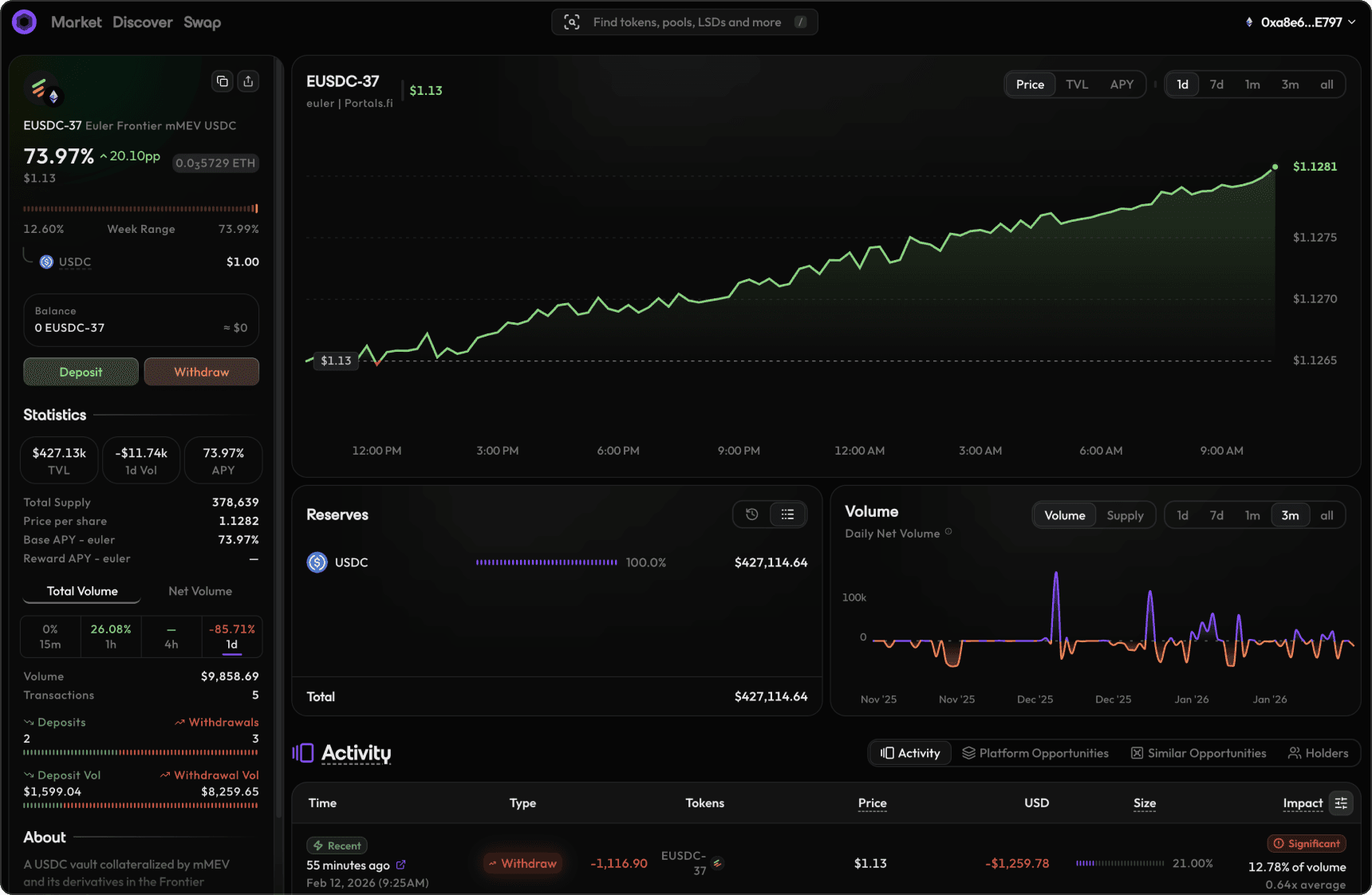Switch reserves to list view icon
Viewport: 1372px width, 895px height.
(x=787, y=515)
